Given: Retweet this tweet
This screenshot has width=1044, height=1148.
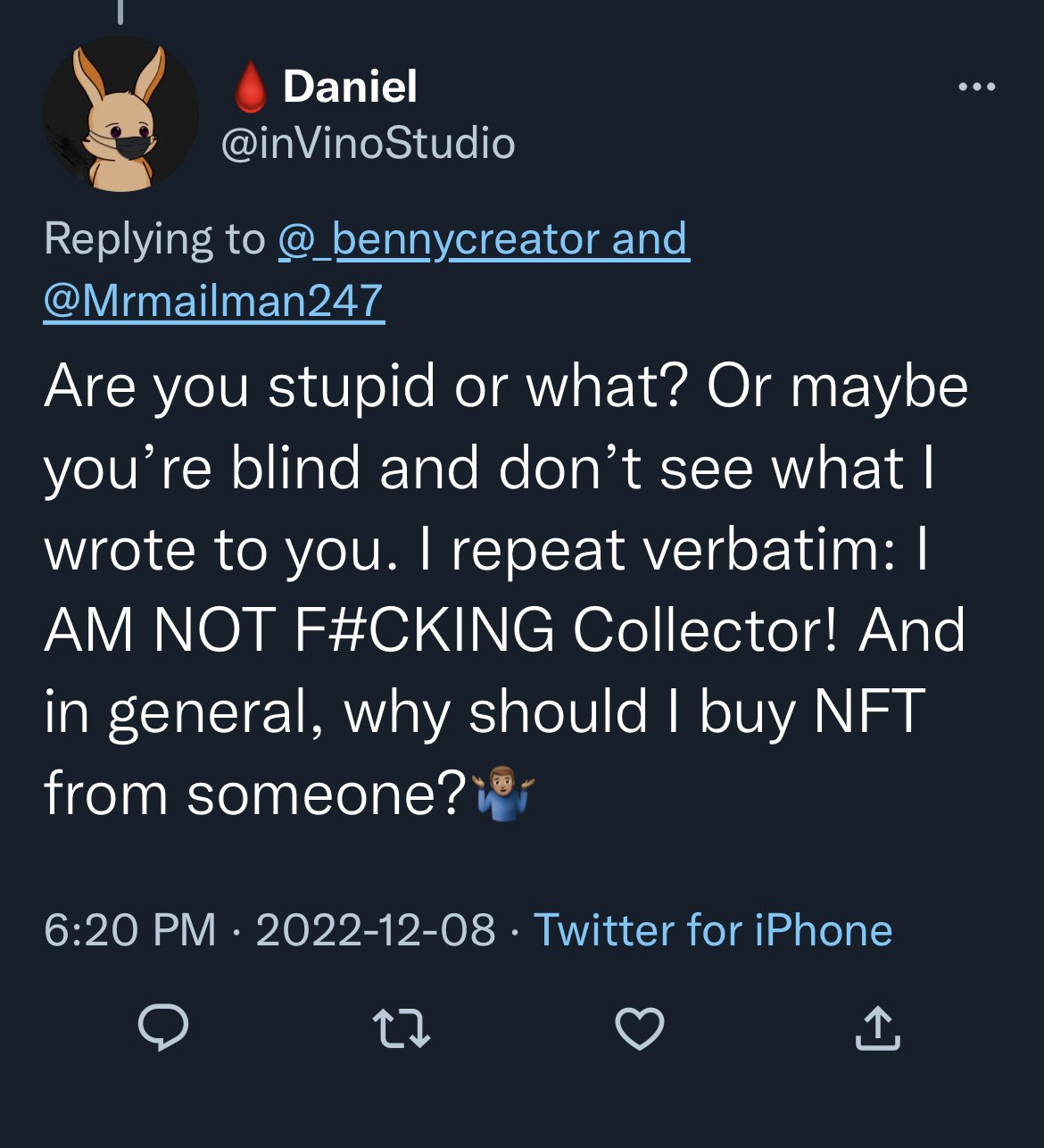Looking at the screenshot, I should coord(401,1027).
